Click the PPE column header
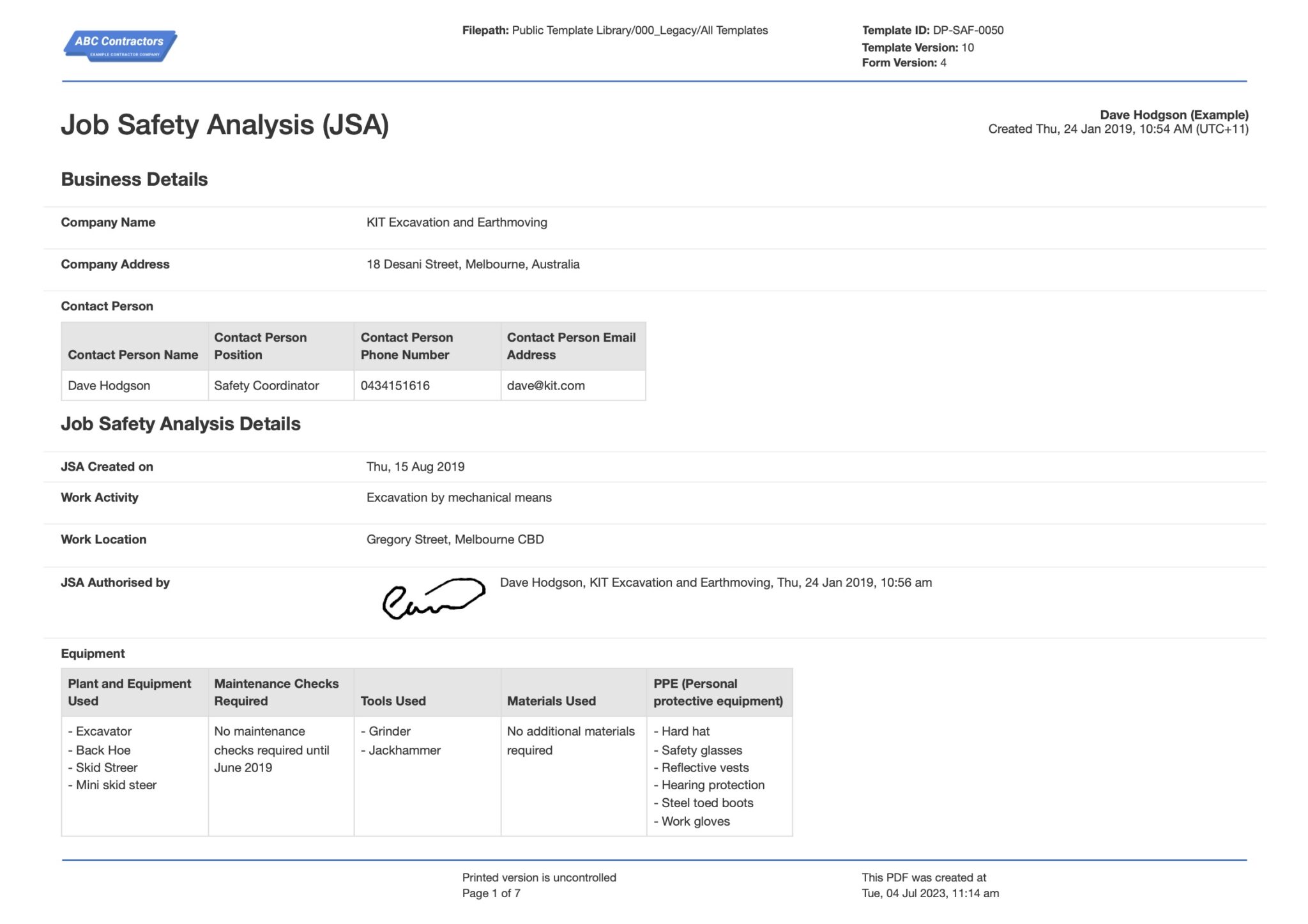Viewport: 1308px width, 924px height. pos(718,692)
